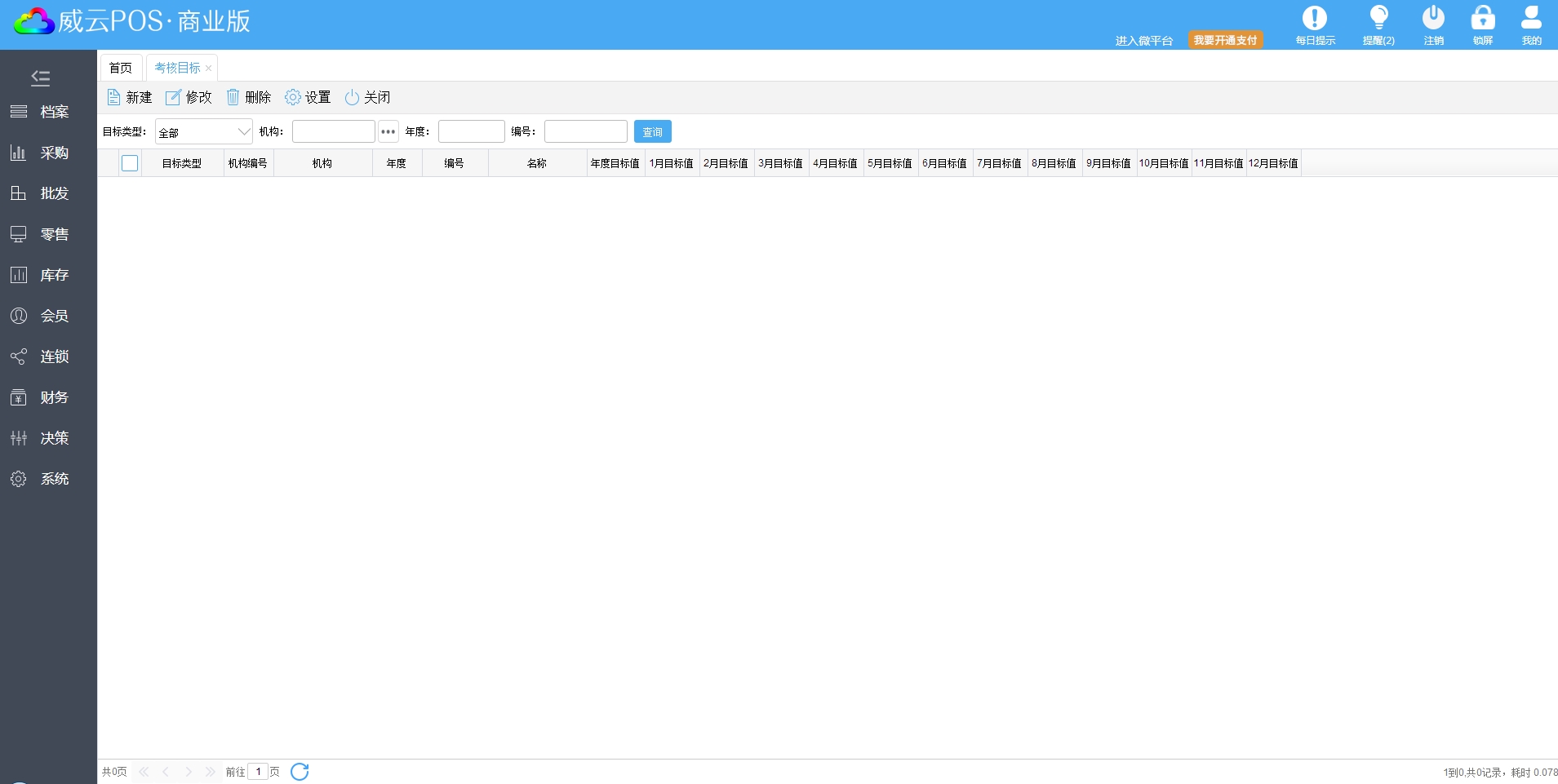Click the 关闭 power toolbar button

tap(367, 98)
